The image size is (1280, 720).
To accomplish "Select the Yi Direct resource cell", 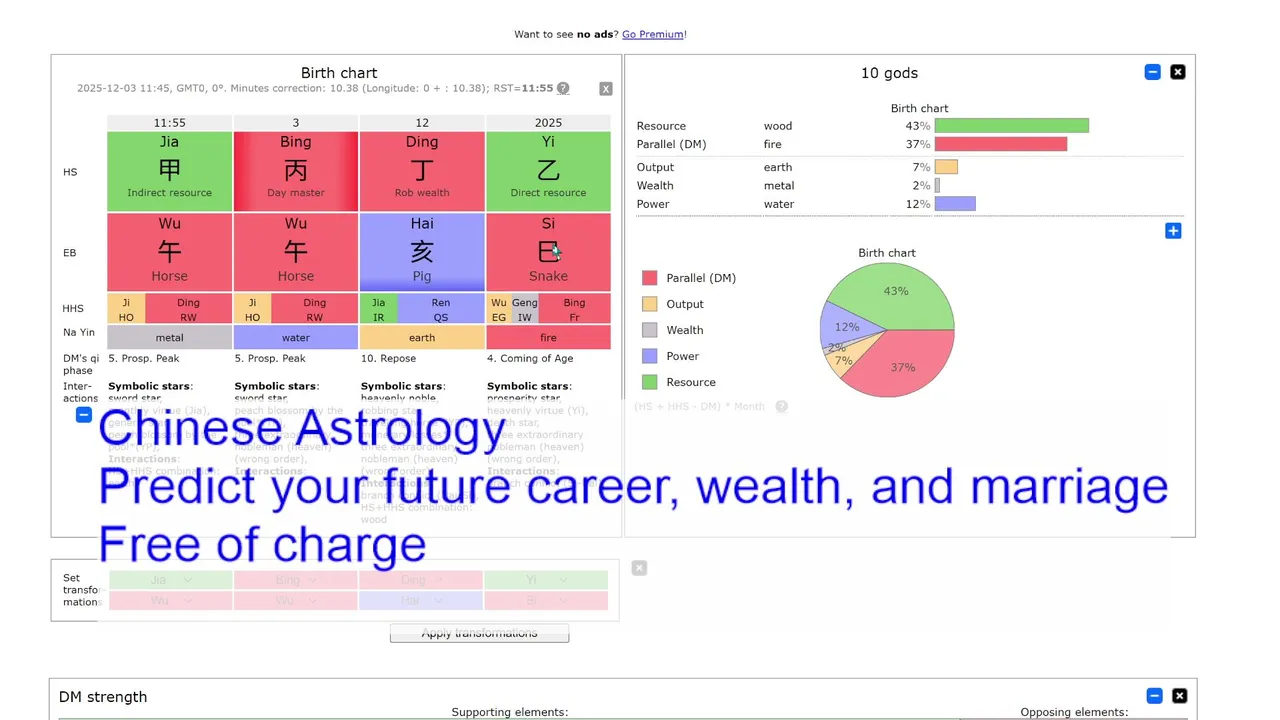I will tap(548, 171).
